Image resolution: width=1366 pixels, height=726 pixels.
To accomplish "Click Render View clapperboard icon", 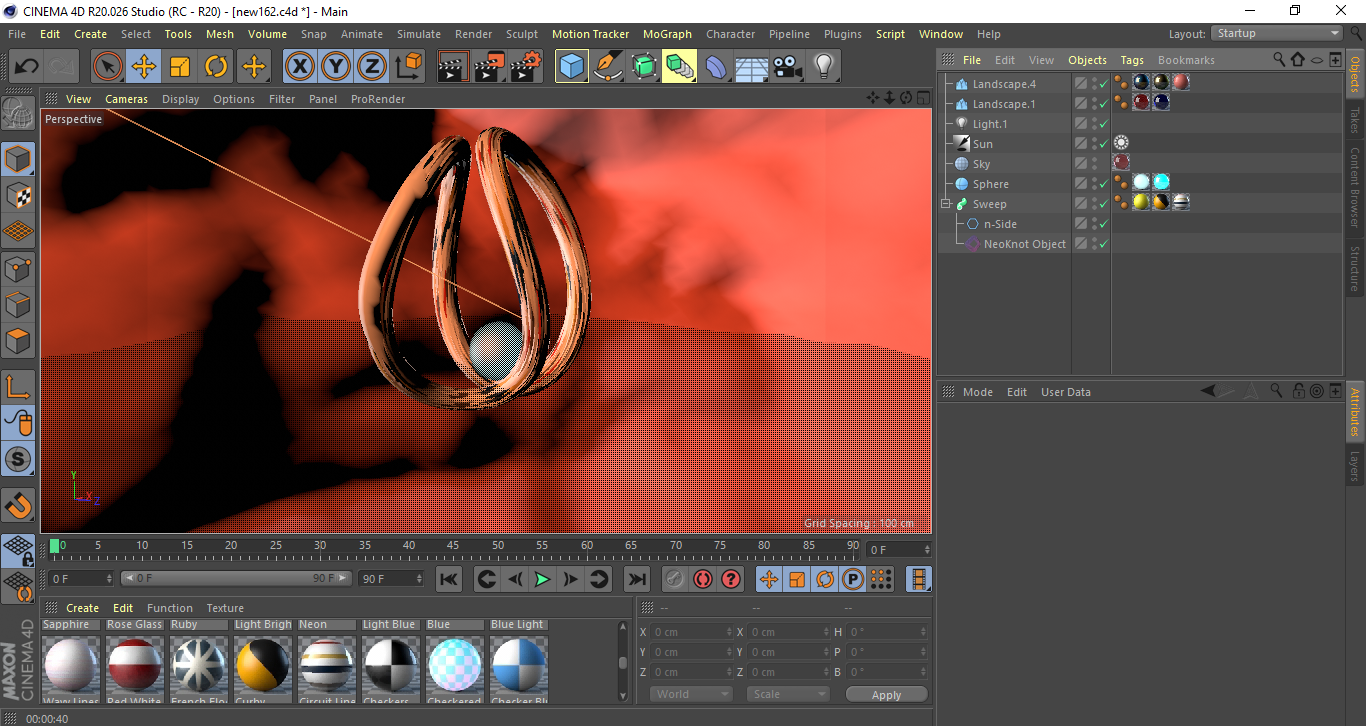I will click(453, 67).
